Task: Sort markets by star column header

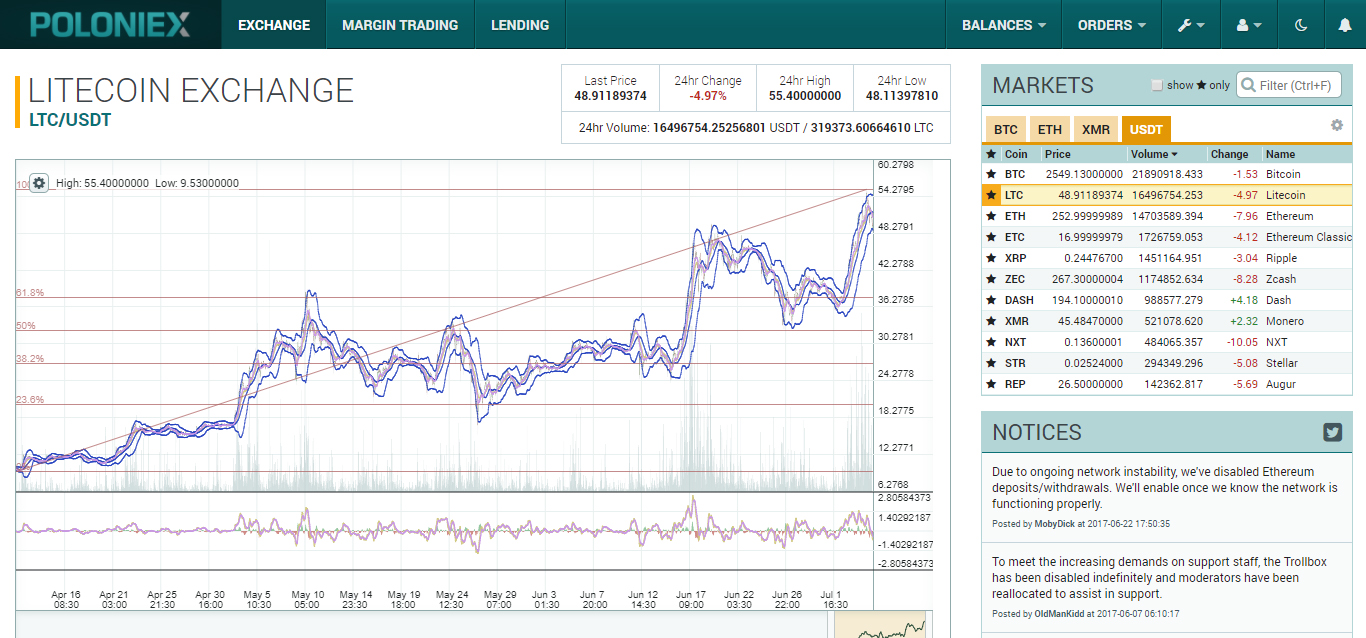Action: (x=991, y=154)
